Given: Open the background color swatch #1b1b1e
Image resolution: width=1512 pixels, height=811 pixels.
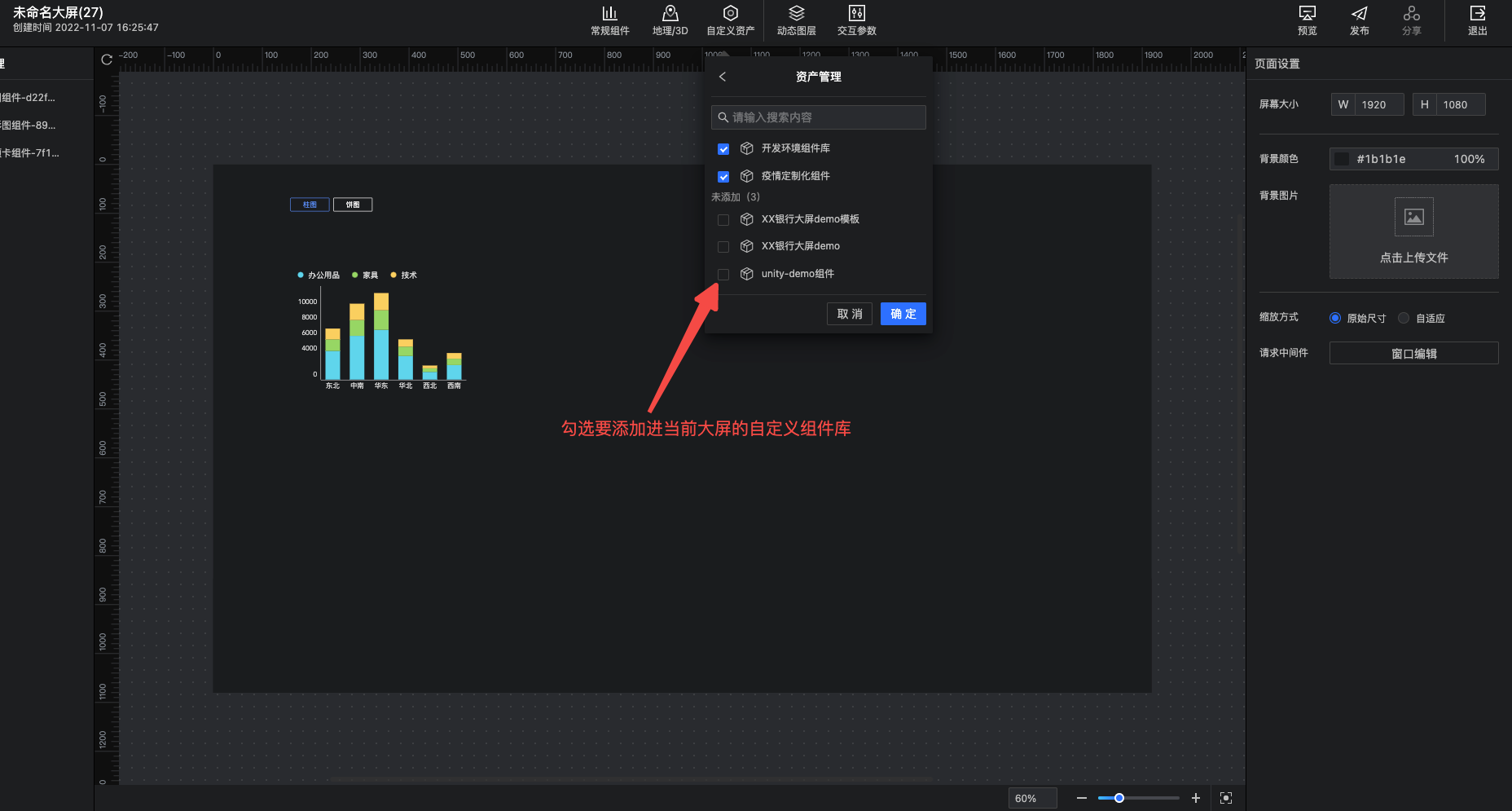Looking at the screenshot, I should [1342, 159].
